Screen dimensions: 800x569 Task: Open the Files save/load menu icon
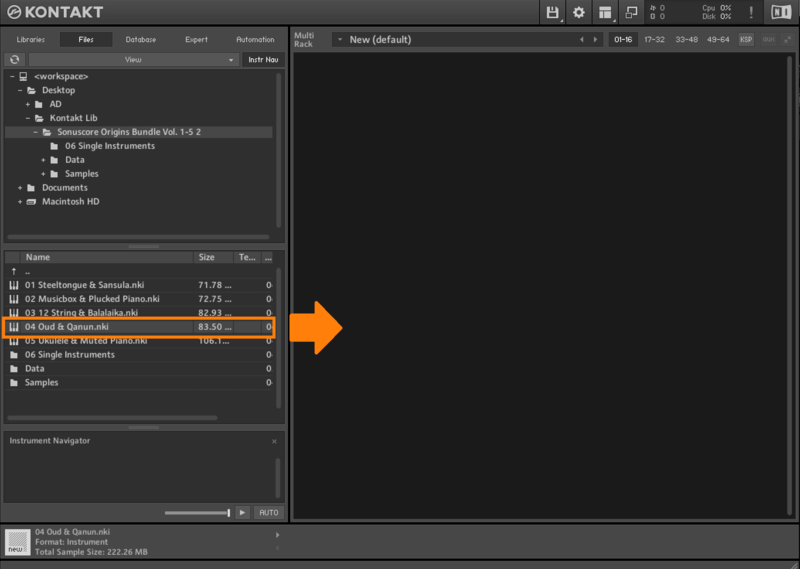[553, 12]
